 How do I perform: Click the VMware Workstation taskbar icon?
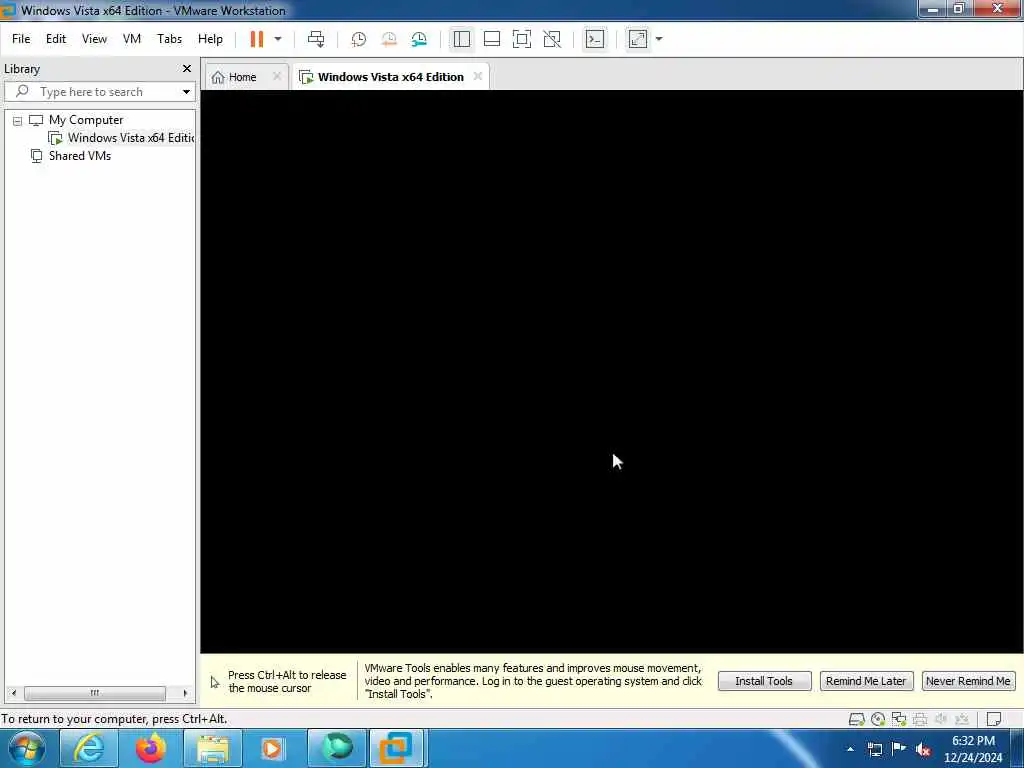(x=398, y=748)
